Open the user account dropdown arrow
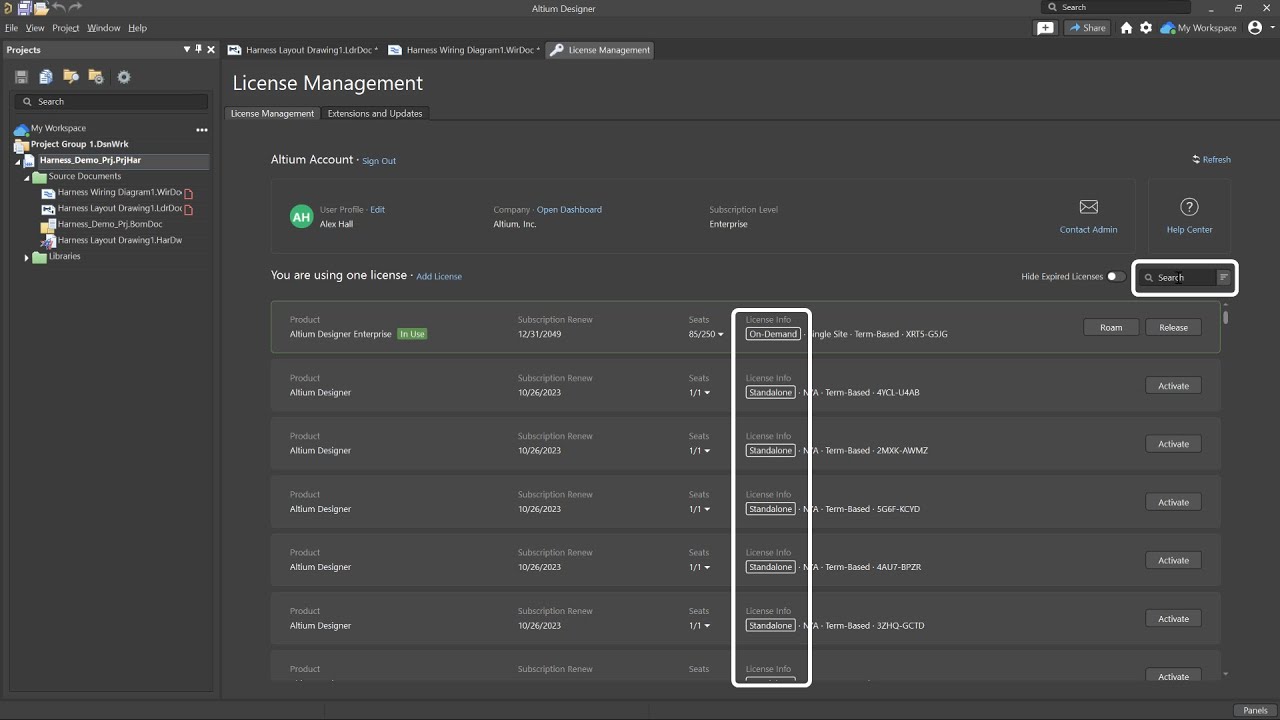The width and height of the screenshot is (1280, 720). pos(1270,28)
